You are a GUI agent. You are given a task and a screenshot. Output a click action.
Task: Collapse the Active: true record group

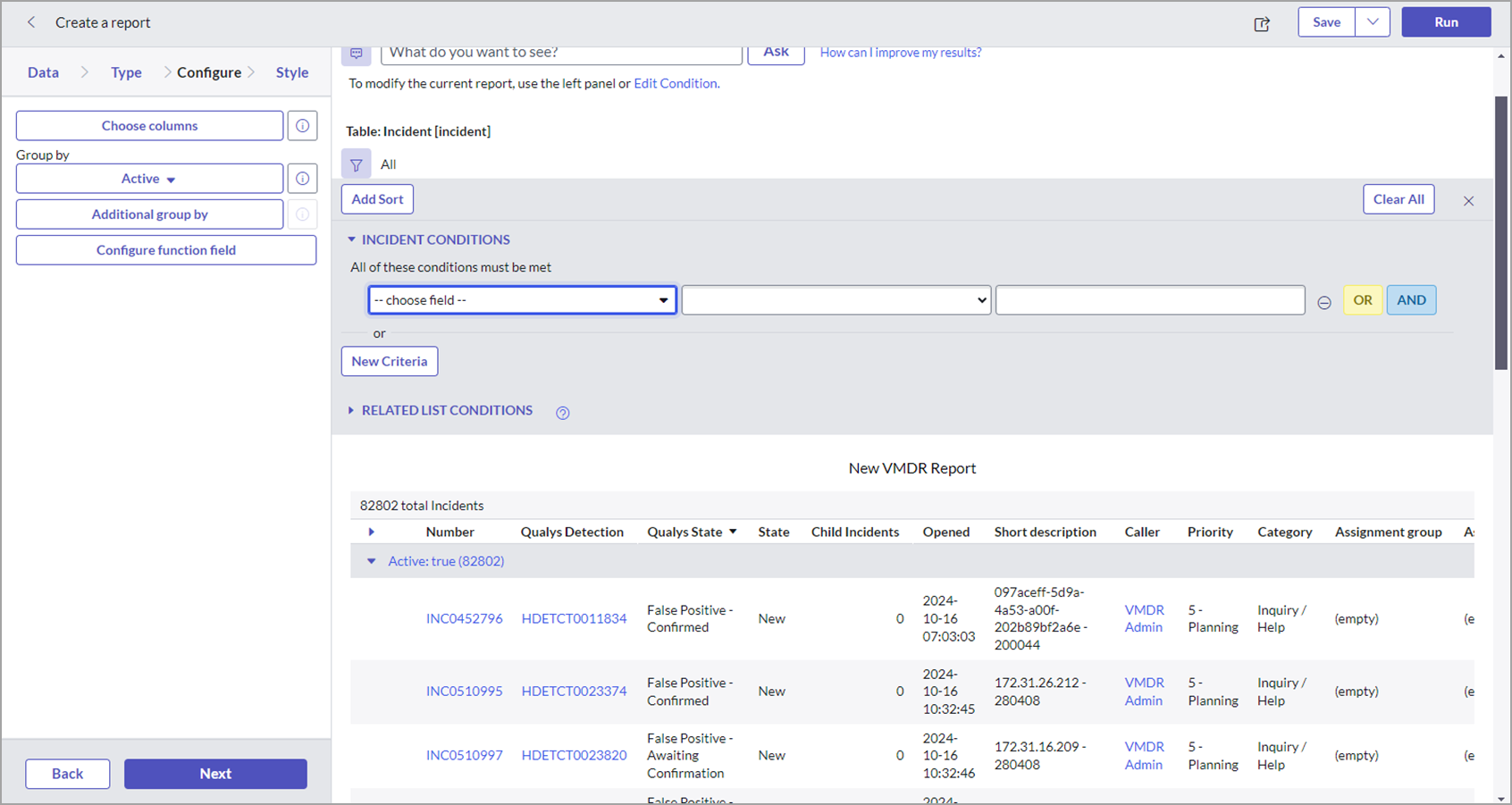click(372, 561)
